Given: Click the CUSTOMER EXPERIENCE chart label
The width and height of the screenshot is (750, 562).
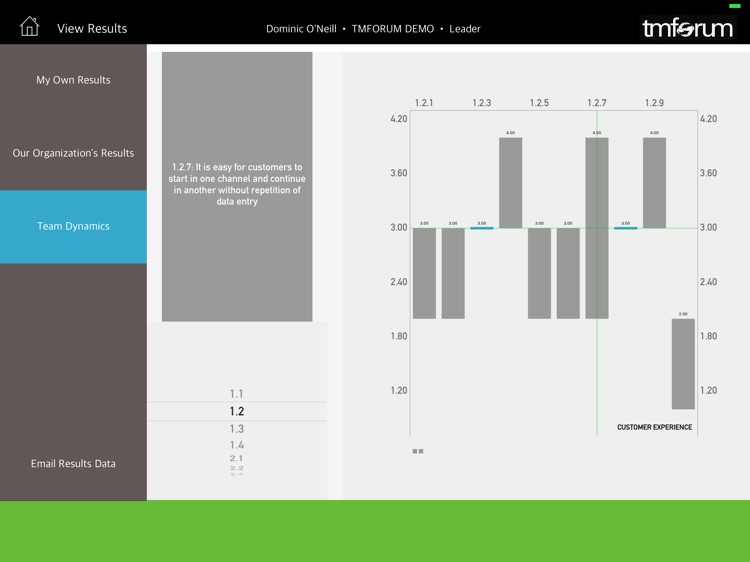Looking at the screenshot, I should 654,427.
